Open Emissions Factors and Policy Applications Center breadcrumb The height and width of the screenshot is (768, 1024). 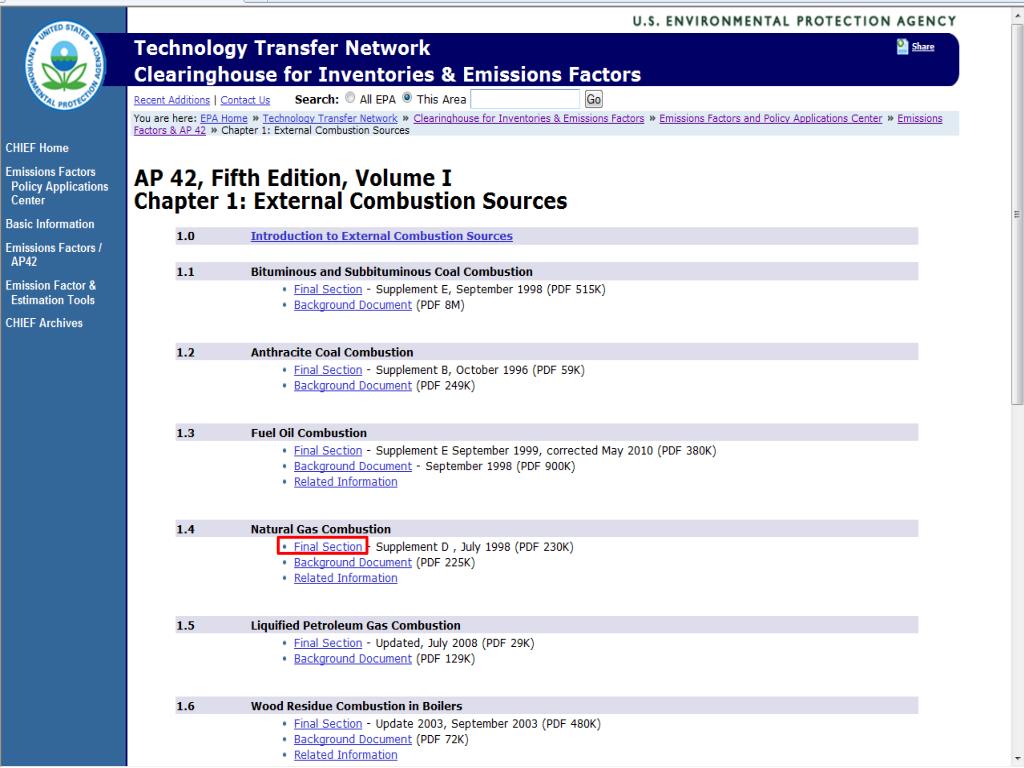pyautogui.click(x=771, y=118)
